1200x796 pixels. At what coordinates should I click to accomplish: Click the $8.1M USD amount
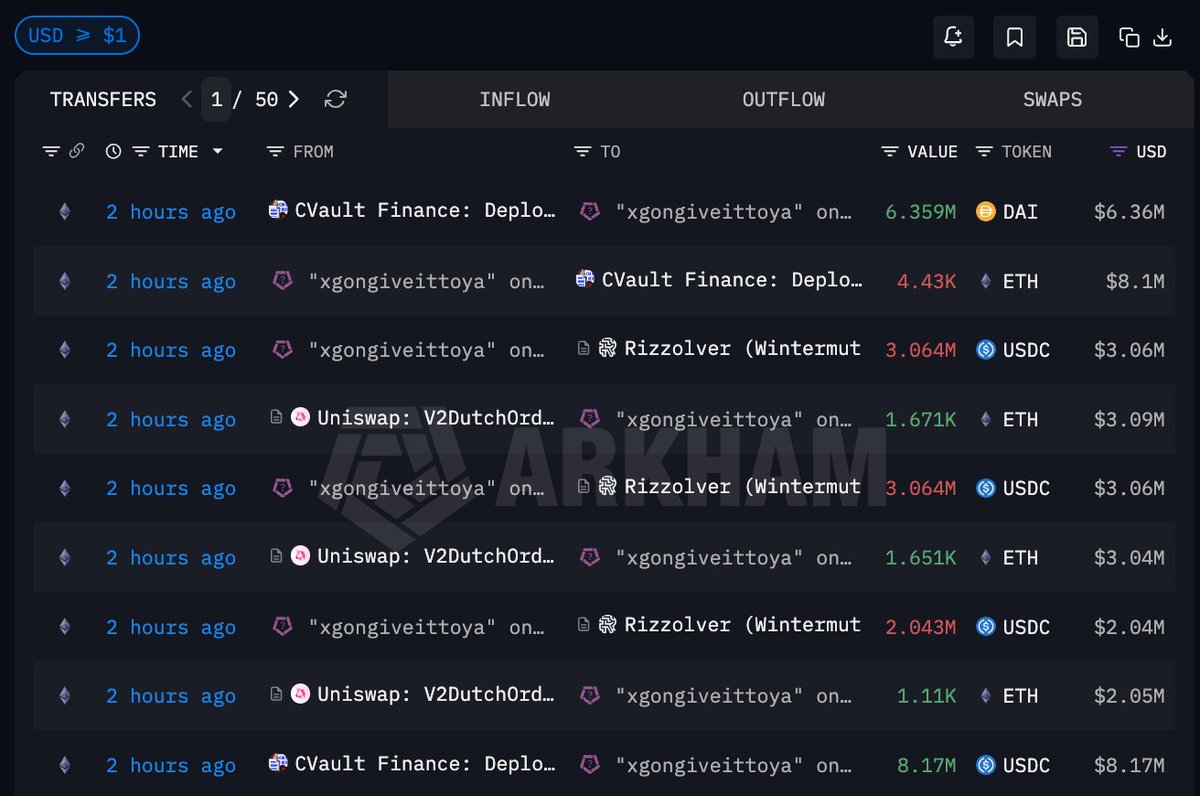(1135, 281)
